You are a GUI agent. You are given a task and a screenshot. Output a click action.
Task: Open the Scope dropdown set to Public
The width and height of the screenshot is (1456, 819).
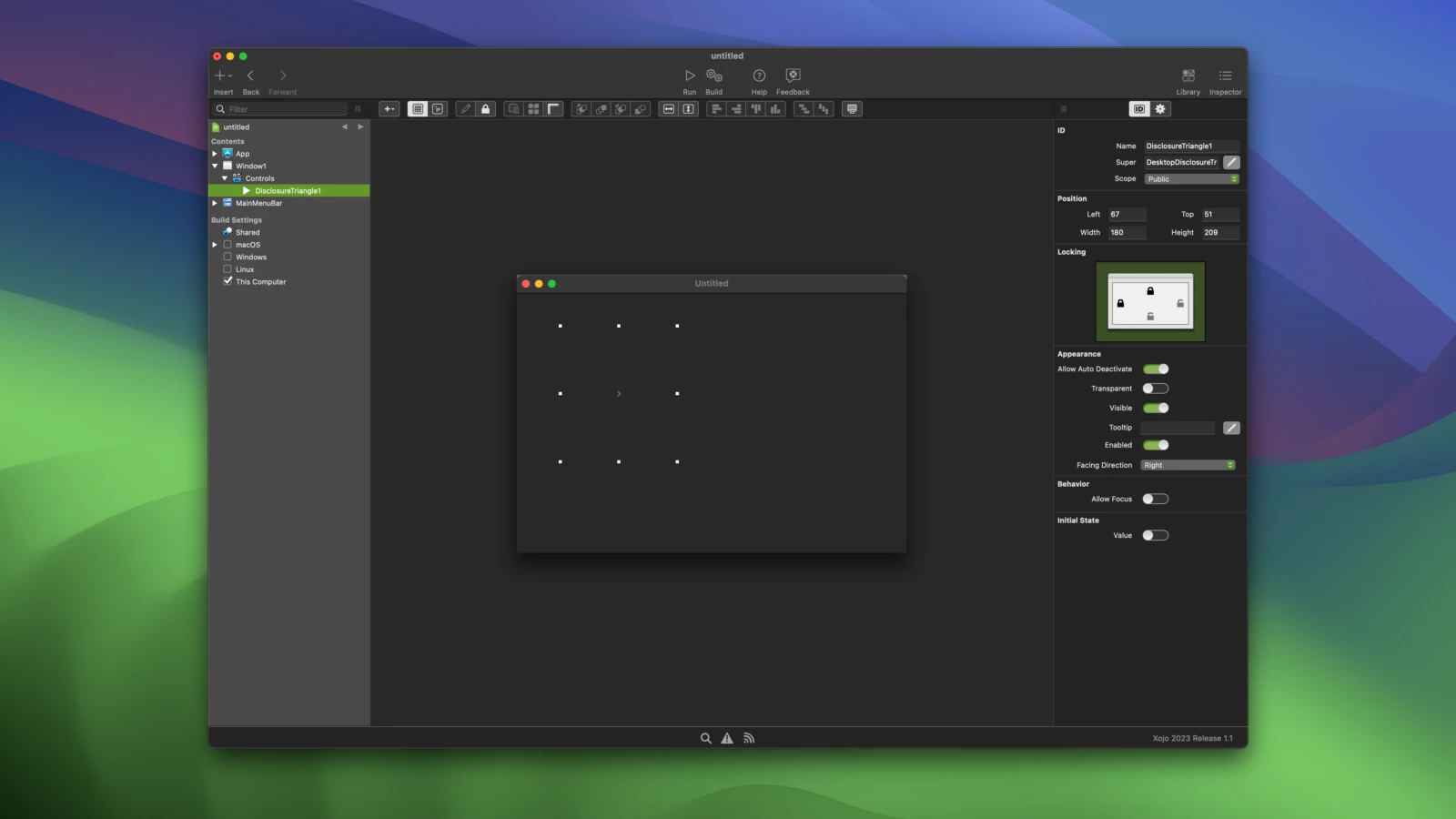pyautogui.click(x=1191, y=179)
